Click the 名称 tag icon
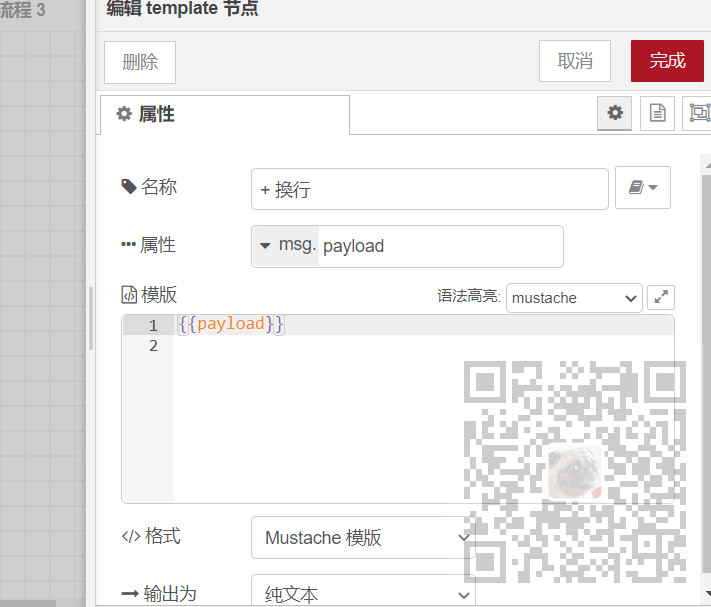 (129, 186)
